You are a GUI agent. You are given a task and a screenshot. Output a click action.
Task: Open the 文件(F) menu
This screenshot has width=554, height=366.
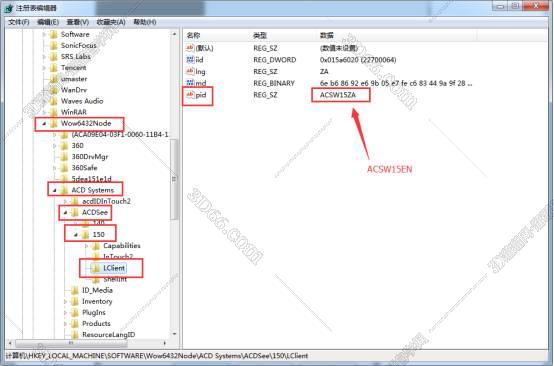pyautogui.click(x=19, y=22)
